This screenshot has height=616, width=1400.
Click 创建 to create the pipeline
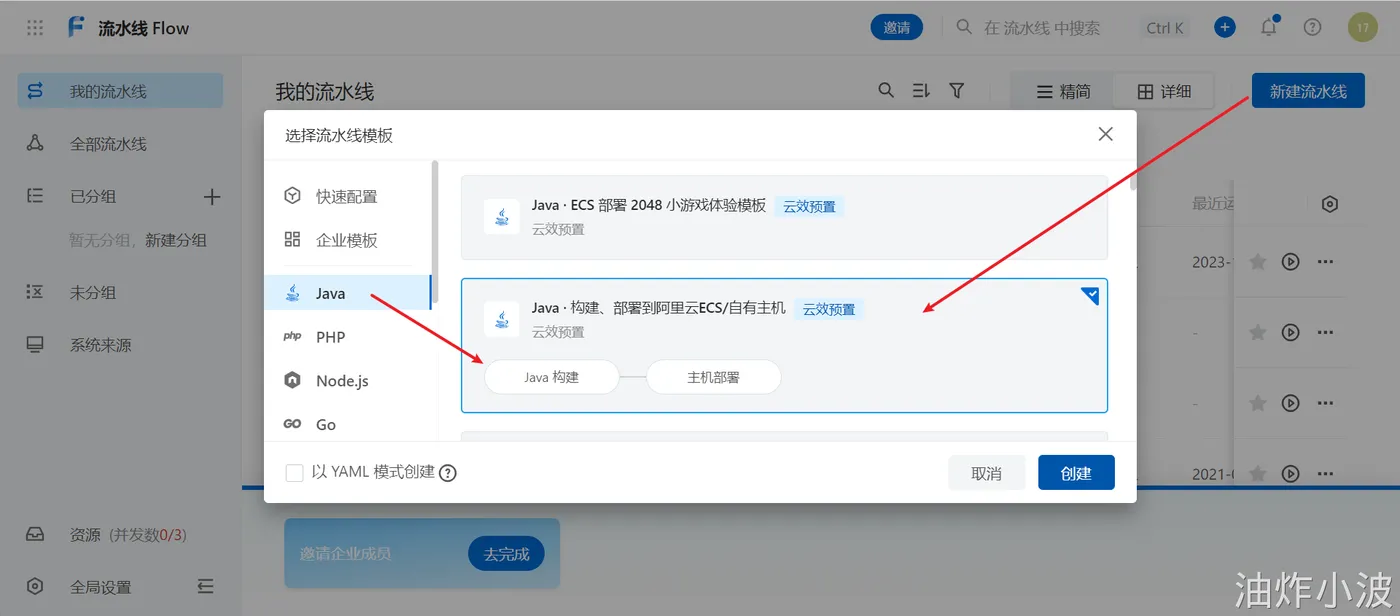pos(1076,473)
